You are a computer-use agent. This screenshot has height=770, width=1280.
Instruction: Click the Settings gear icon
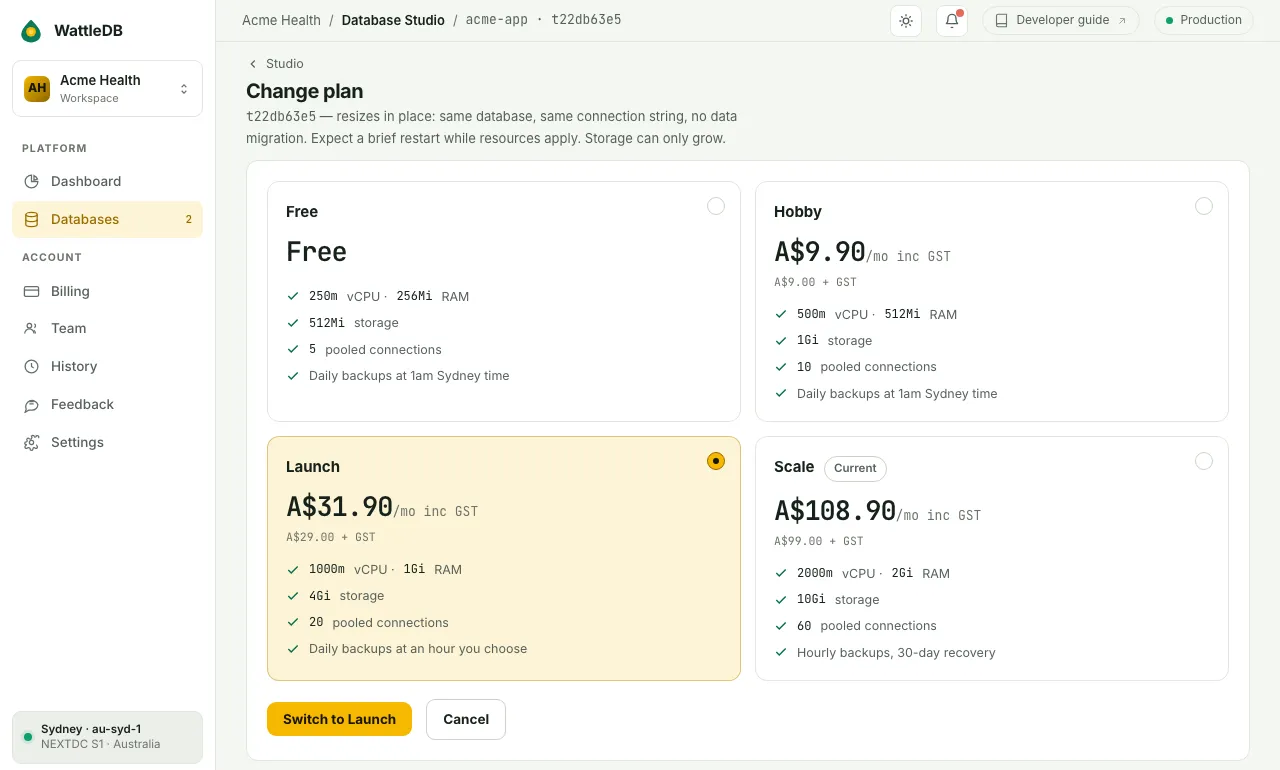pyautogui.click(x=31, y=442)
